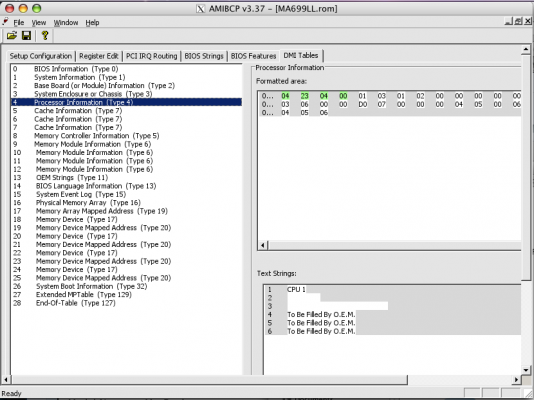Select Memory Device Mapped Address entry 23
The width and height of the screenshot is (534, 400).
pyautogui.click(x=126, y=261)
